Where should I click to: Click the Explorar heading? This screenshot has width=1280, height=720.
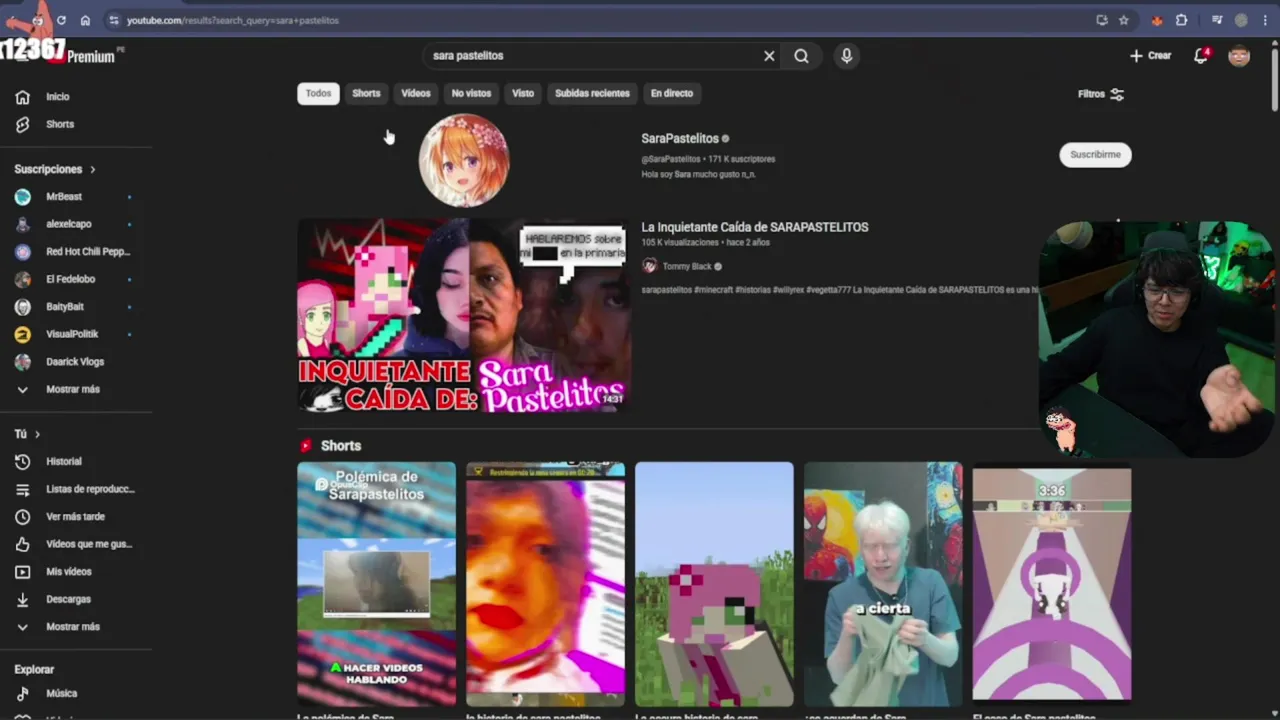tap(34, 670)
